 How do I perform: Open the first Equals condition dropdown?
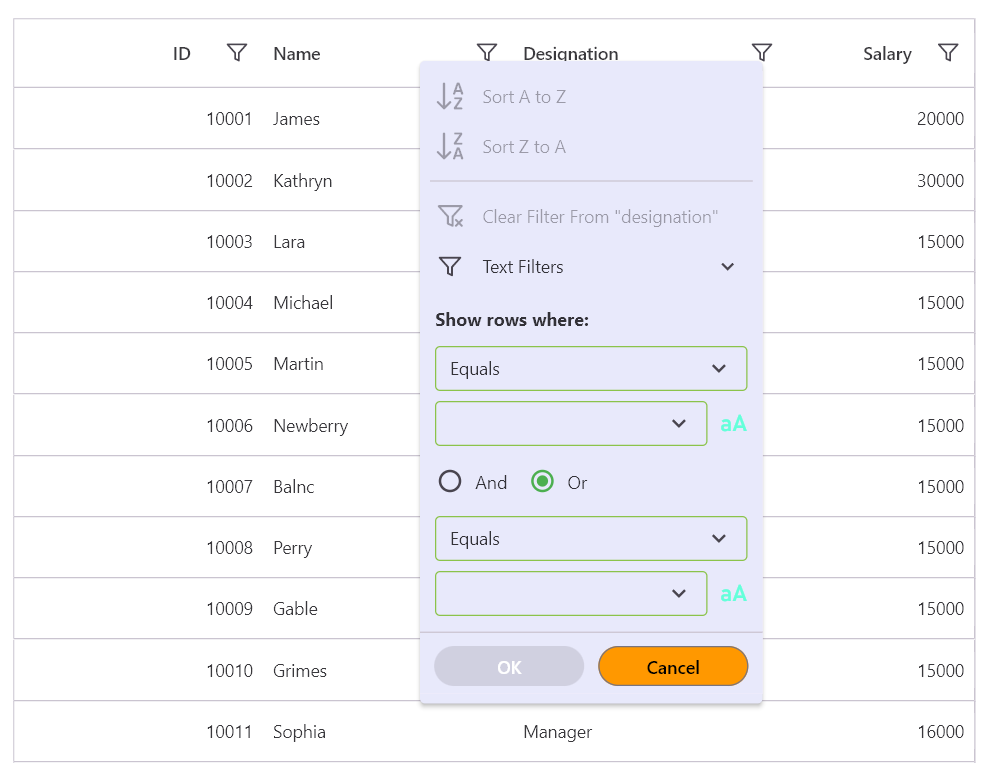tap(591, 368)
